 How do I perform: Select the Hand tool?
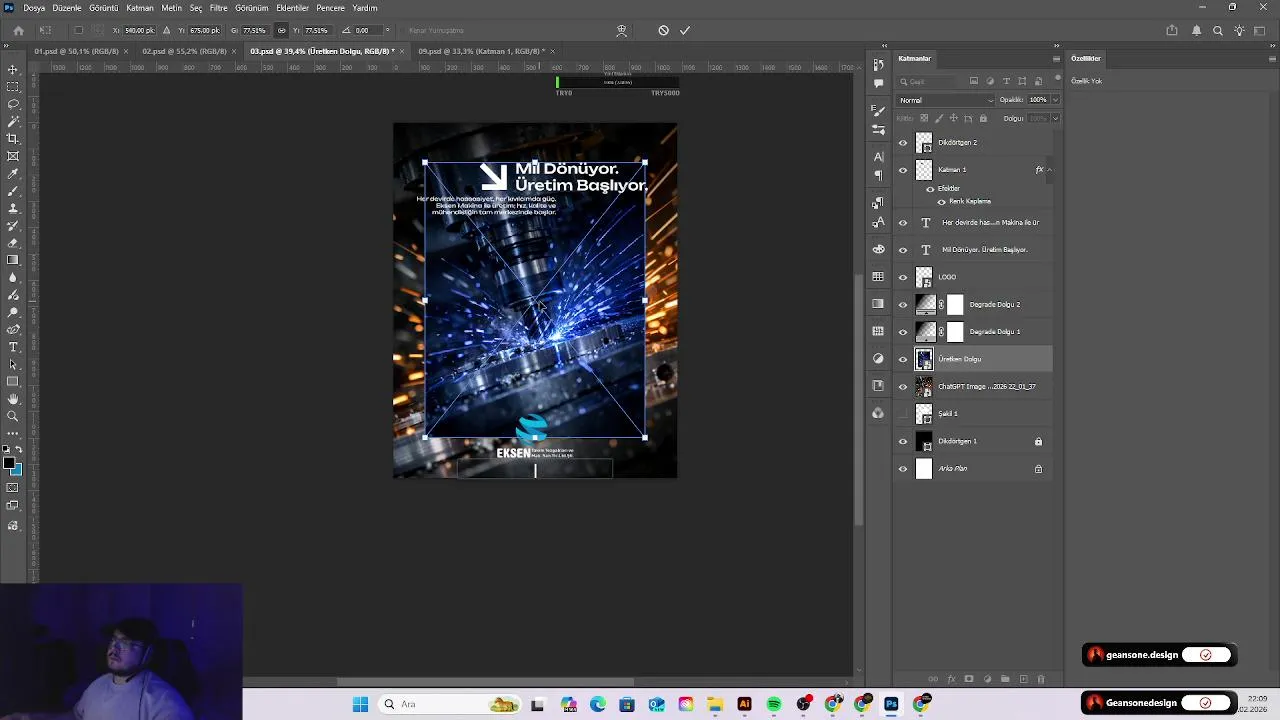pyautogui.click(x=13, y=399)
